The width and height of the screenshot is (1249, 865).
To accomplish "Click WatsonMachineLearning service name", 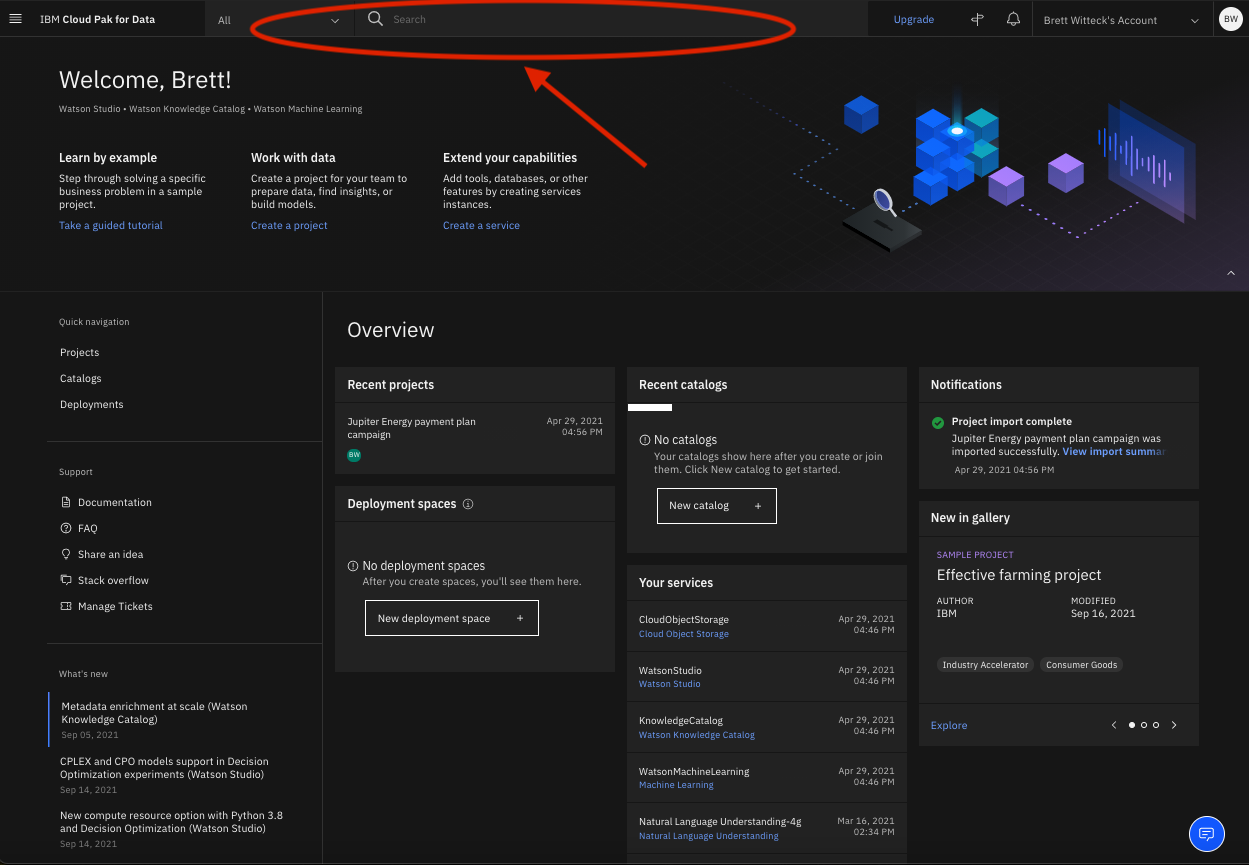I will pos(694,772).
